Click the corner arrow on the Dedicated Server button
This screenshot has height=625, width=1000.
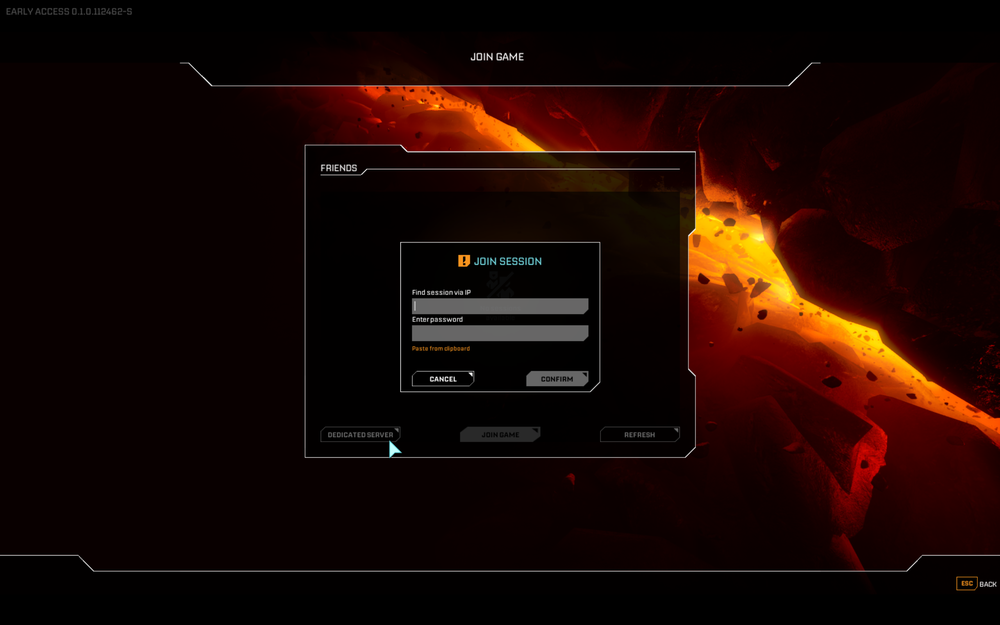coord(397,428)
